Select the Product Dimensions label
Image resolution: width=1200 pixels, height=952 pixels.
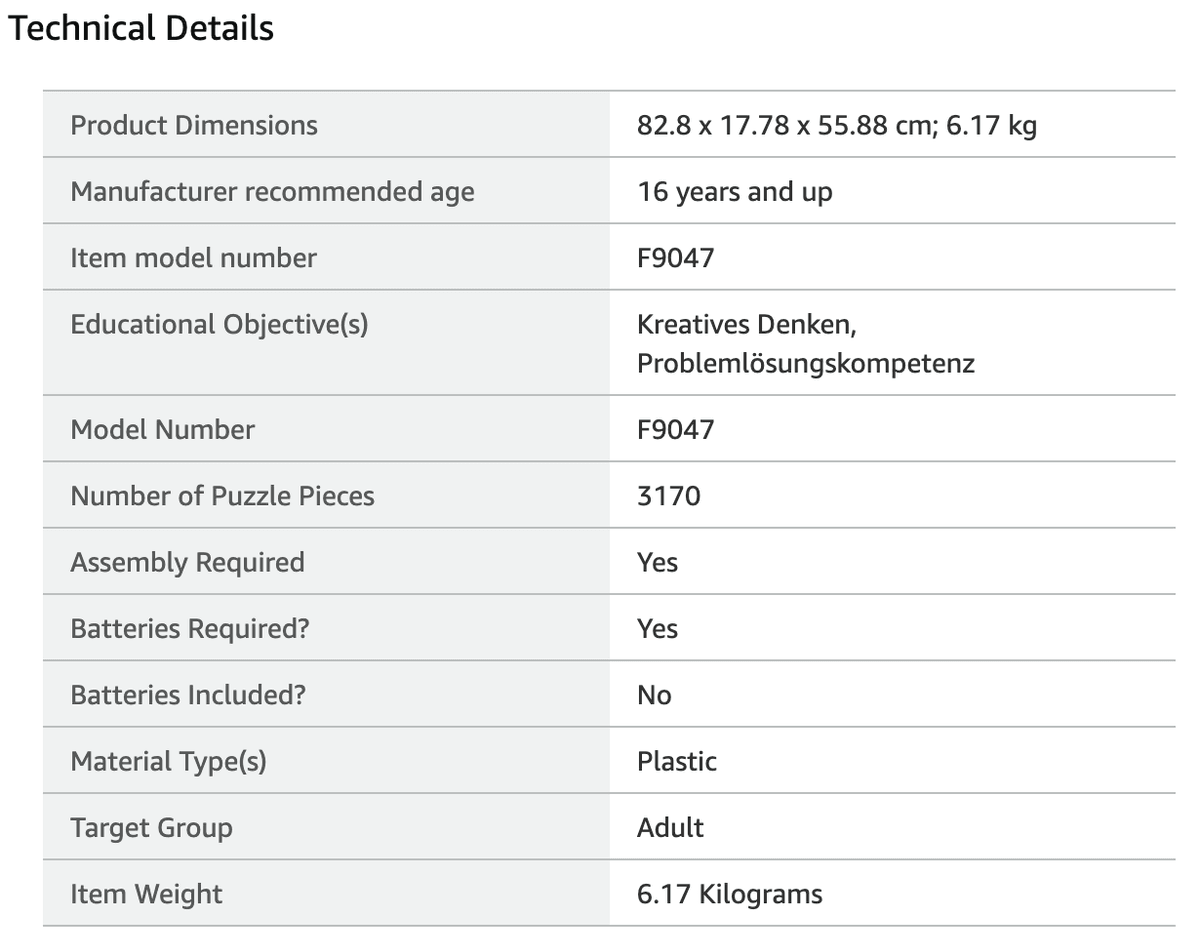pyautogui.click(x=194, y=125)
